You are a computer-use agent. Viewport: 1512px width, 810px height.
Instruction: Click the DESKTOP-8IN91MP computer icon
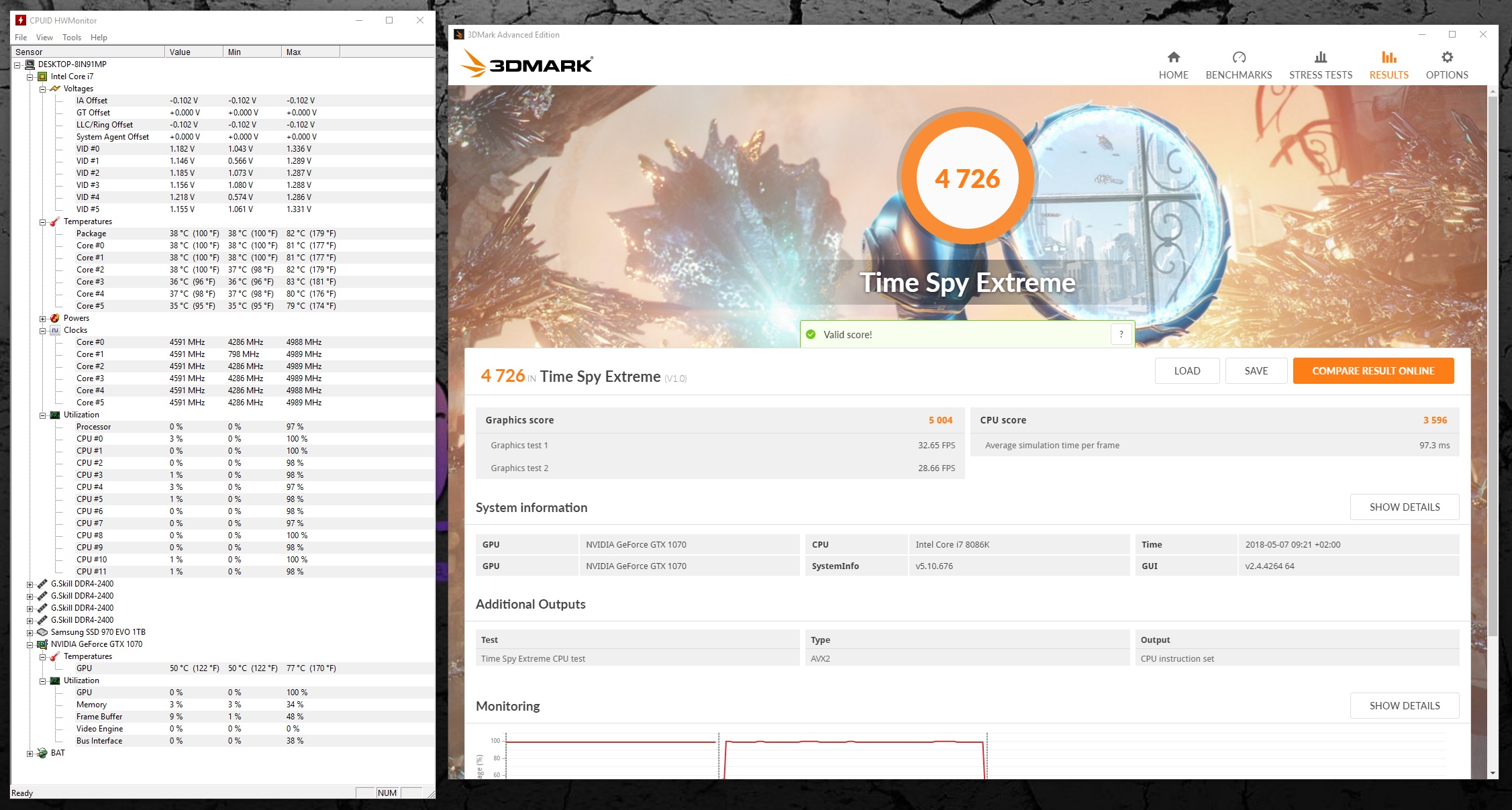pyautogui.click(x=30, y=64)
